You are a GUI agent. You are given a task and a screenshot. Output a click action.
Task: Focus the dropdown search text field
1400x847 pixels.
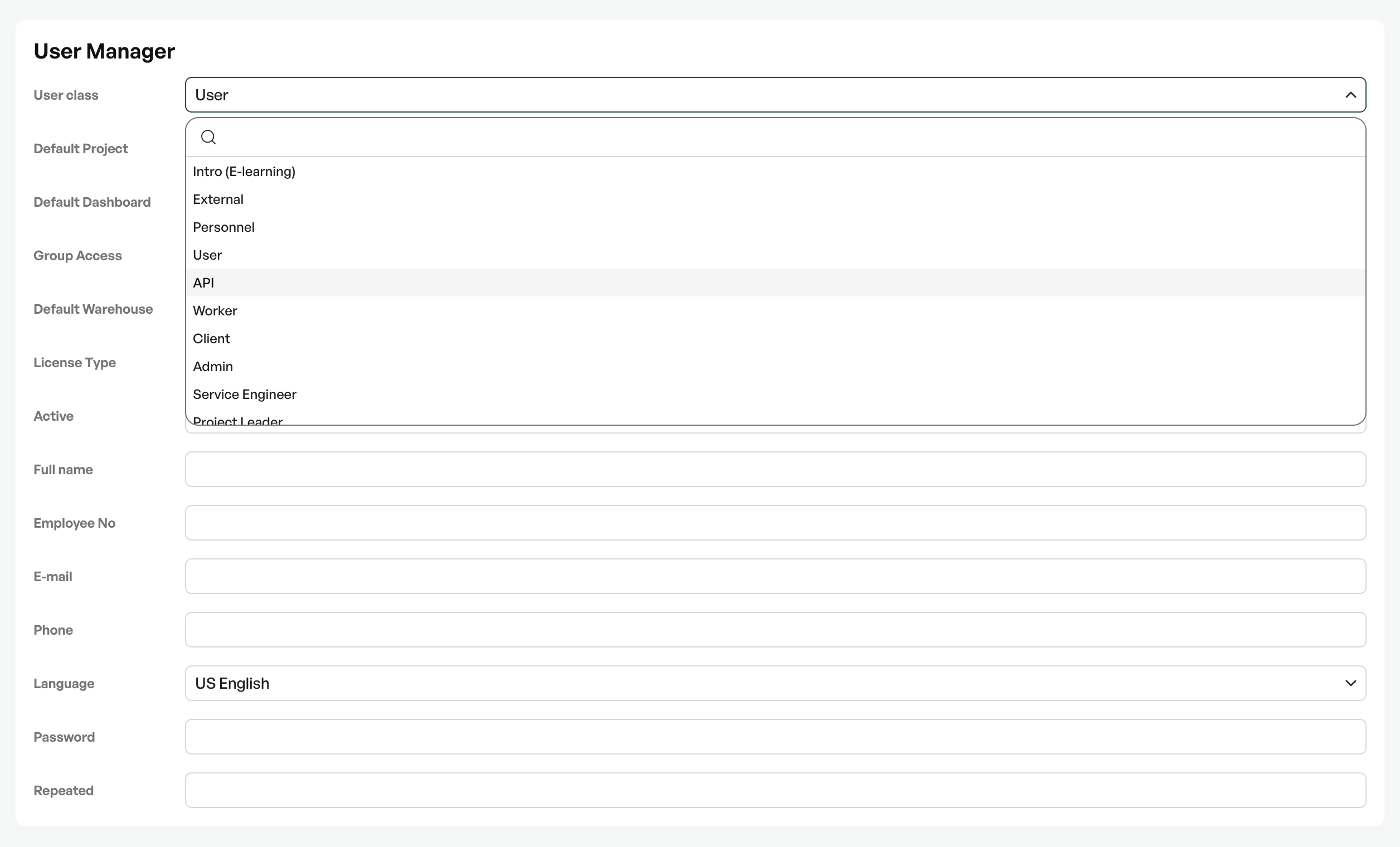pos(790,137)
